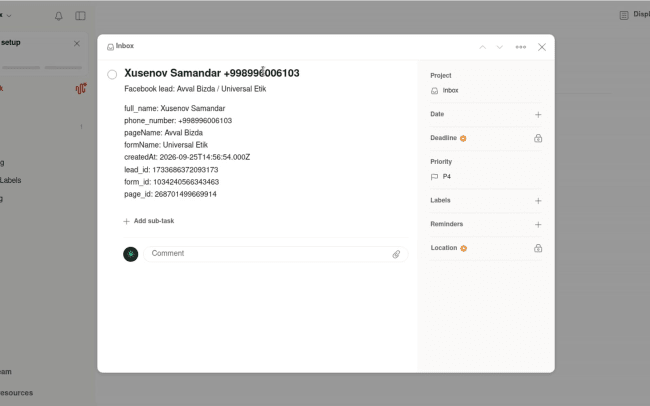The width and height of the screenshot is (650, 406).
Task: Click the Inbox tray icon under Project
Action: [434, 91]
